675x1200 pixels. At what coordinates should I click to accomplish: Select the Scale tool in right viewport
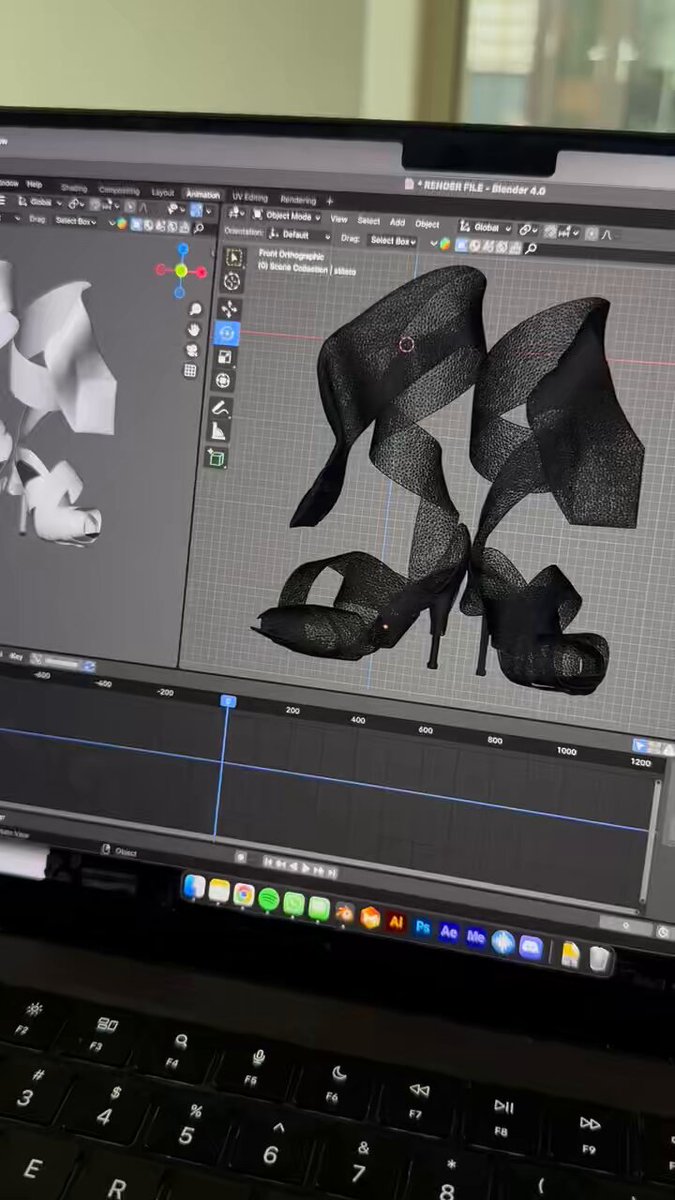click(224, 357)
